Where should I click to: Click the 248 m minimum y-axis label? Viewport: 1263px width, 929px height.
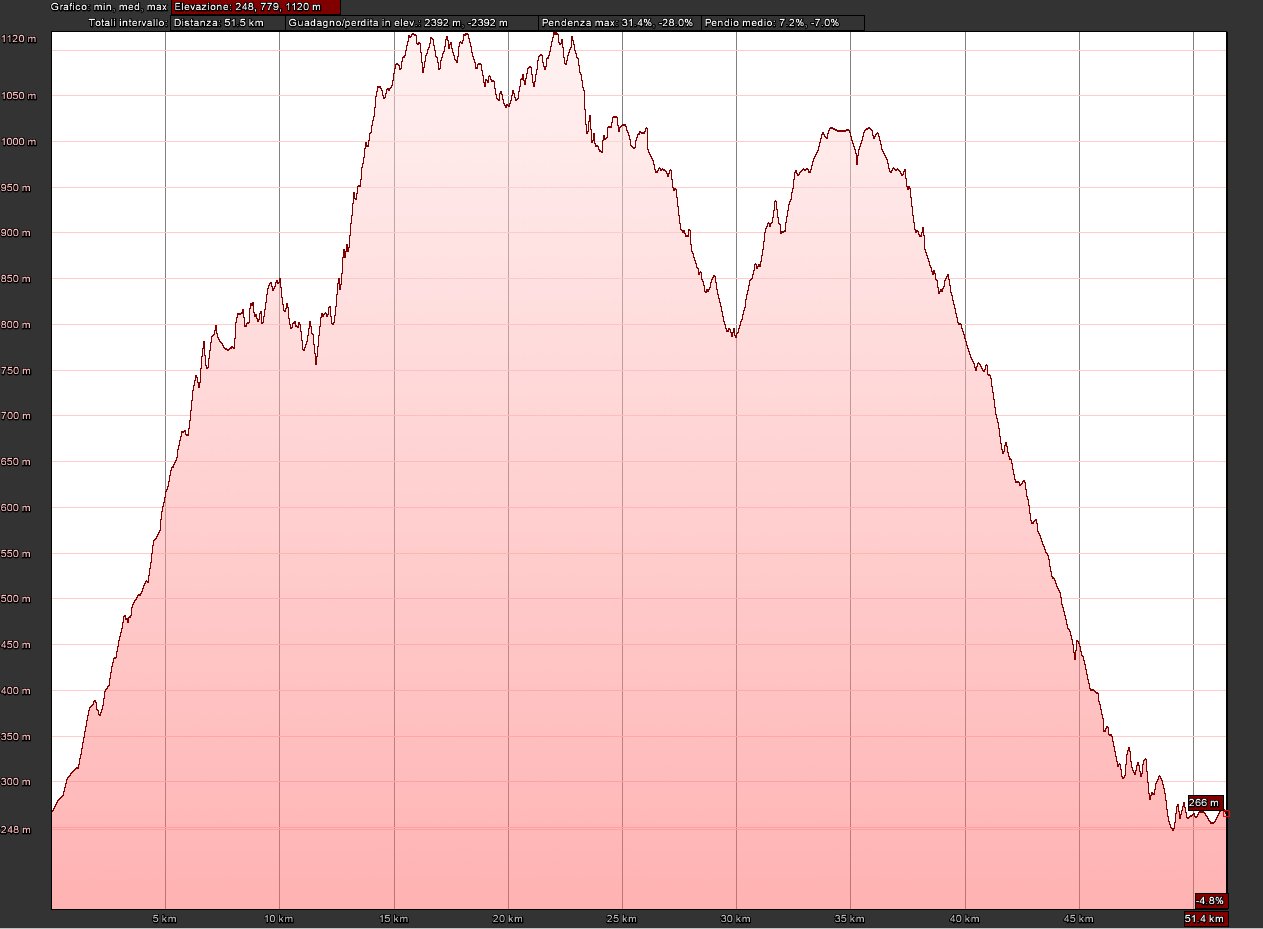click(18, 830)
